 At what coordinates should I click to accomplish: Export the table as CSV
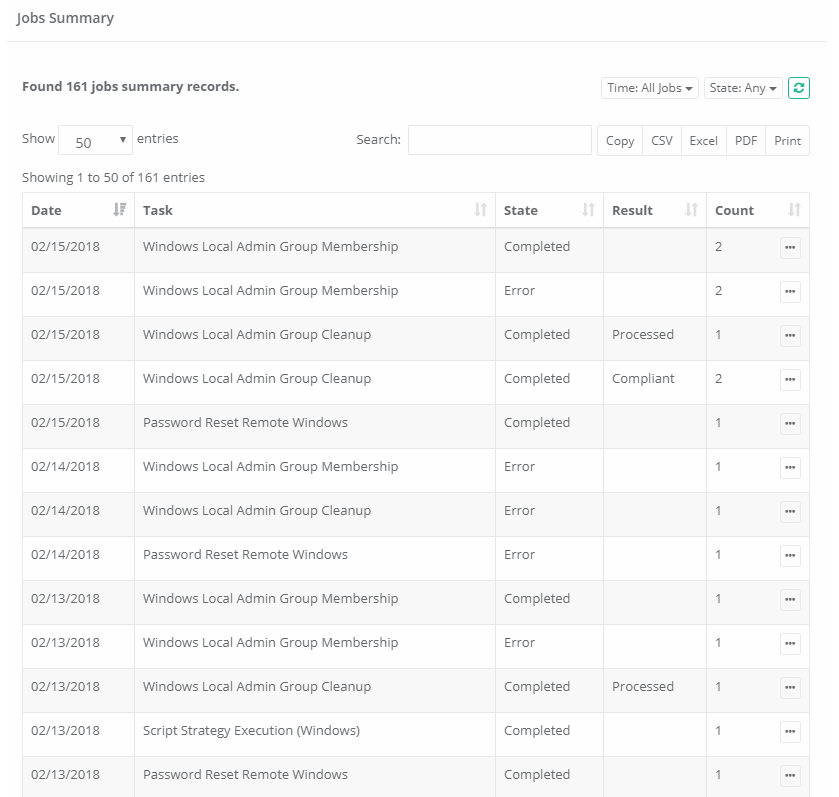662,141
